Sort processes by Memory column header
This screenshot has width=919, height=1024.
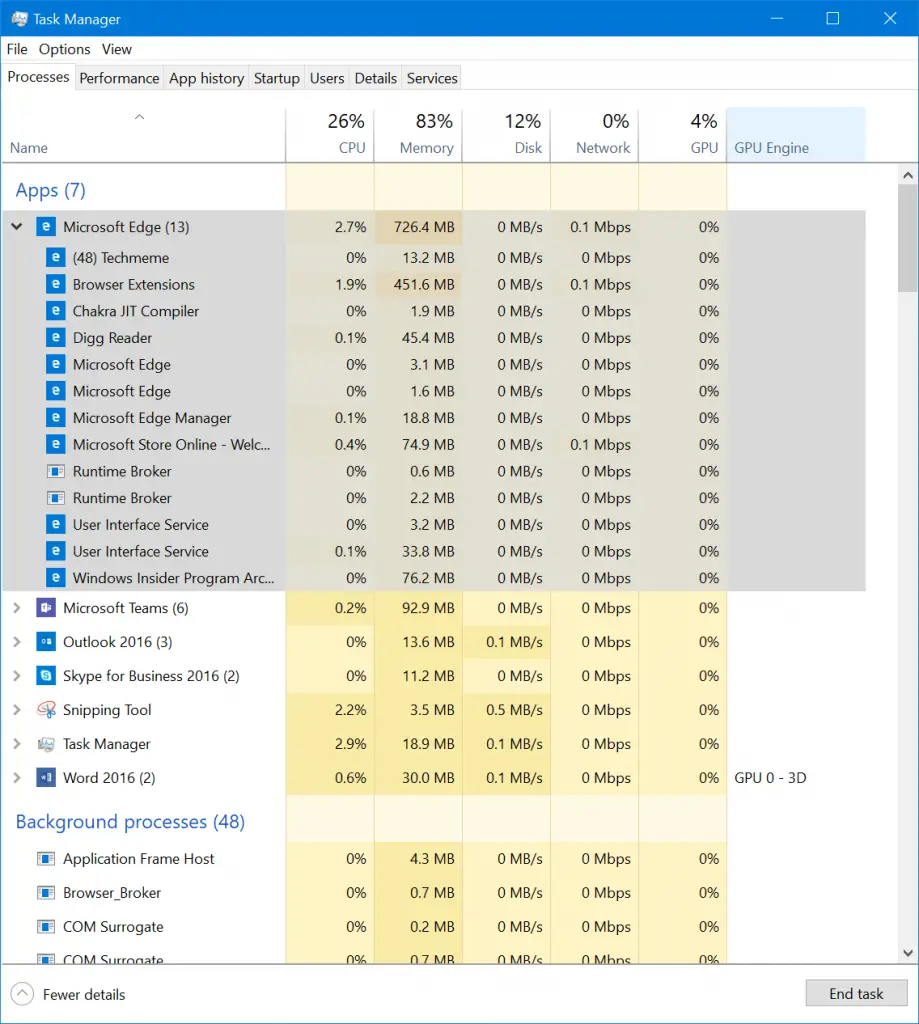coord(418,135)
